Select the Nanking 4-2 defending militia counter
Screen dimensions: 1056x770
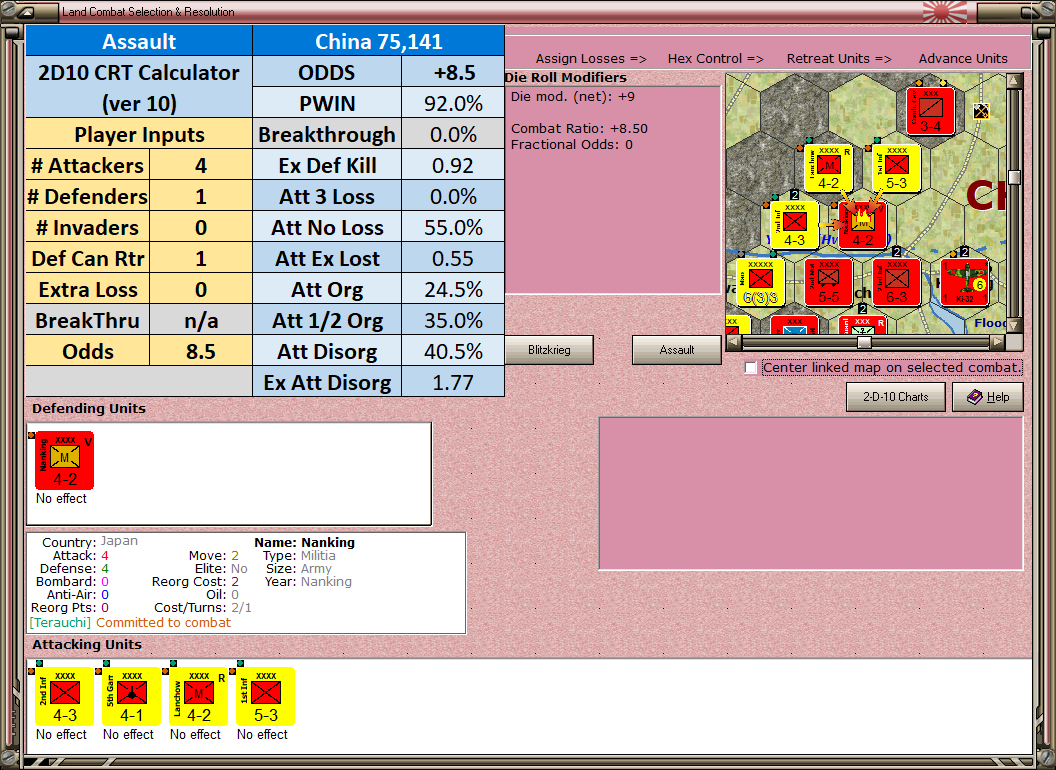click(x=65, y=460)
